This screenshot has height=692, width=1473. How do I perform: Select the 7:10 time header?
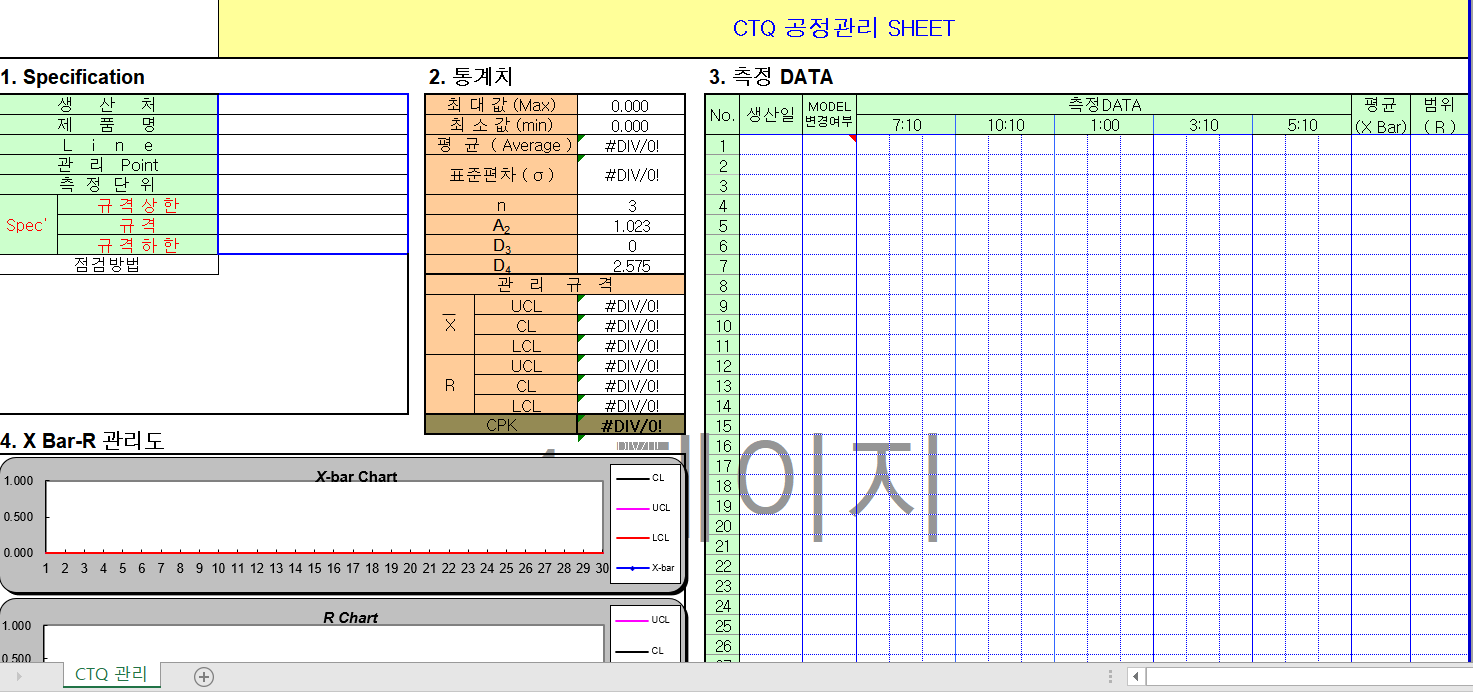(x=906, y=125)
